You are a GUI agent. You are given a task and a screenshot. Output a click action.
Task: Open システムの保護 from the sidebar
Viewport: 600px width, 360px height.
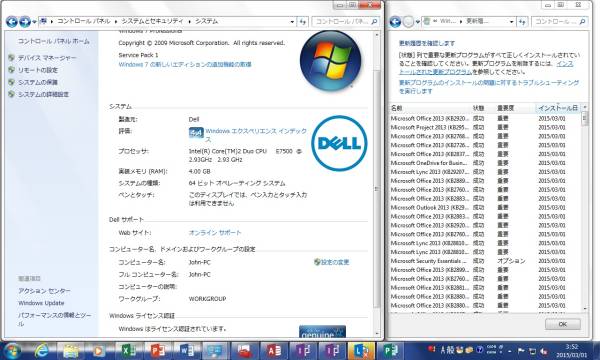[x=38, y=82]
